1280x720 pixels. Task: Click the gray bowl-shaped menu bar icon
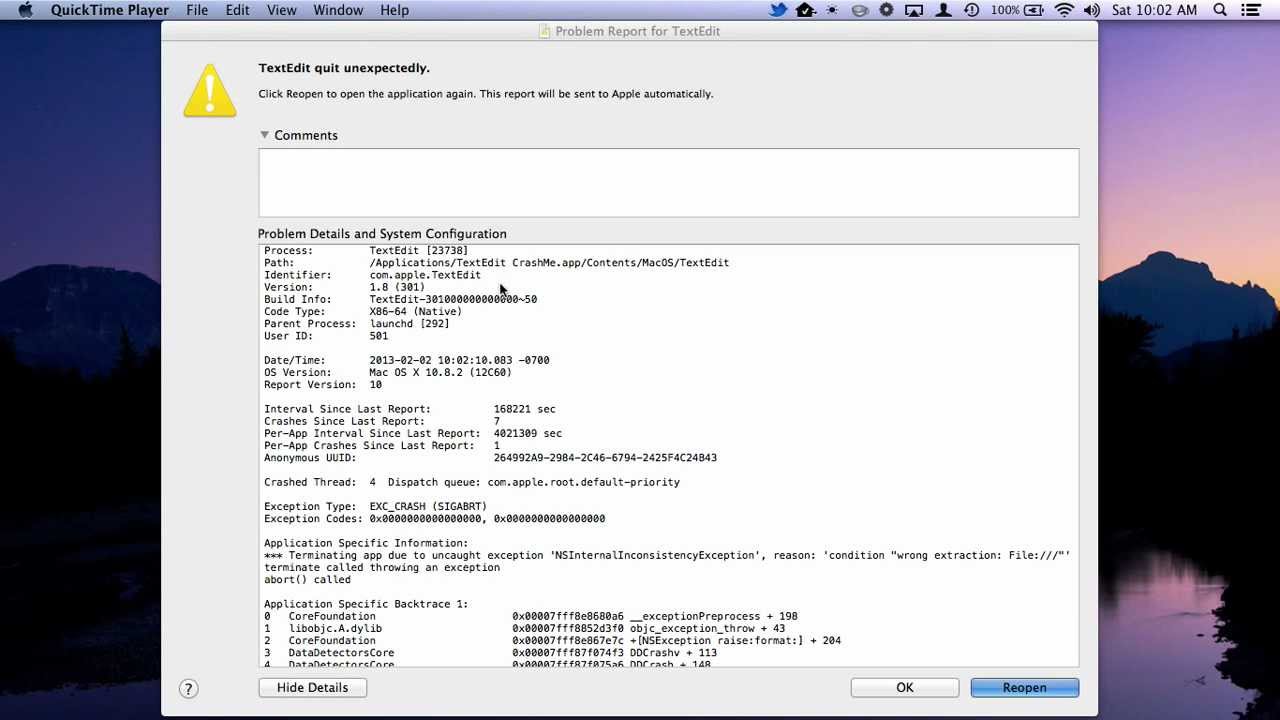(859, 10)
